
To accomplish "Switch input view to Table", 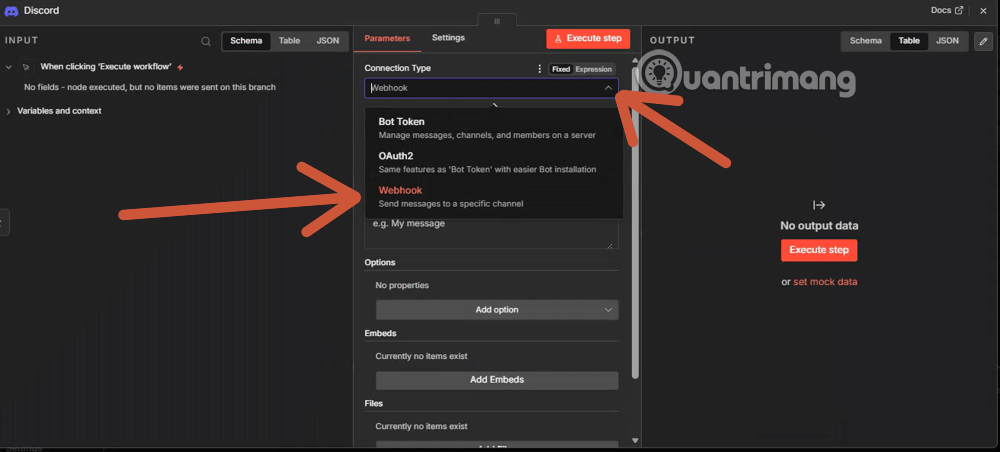I will point(289,41).
